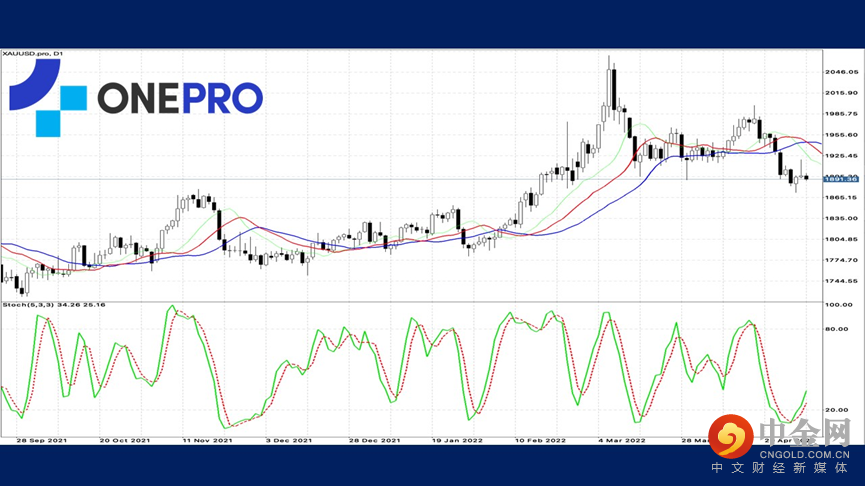This screenshot has width=865, height=486.
Task: Click the 19 Jan 2022 date label
Action: [x=457, y=440]
